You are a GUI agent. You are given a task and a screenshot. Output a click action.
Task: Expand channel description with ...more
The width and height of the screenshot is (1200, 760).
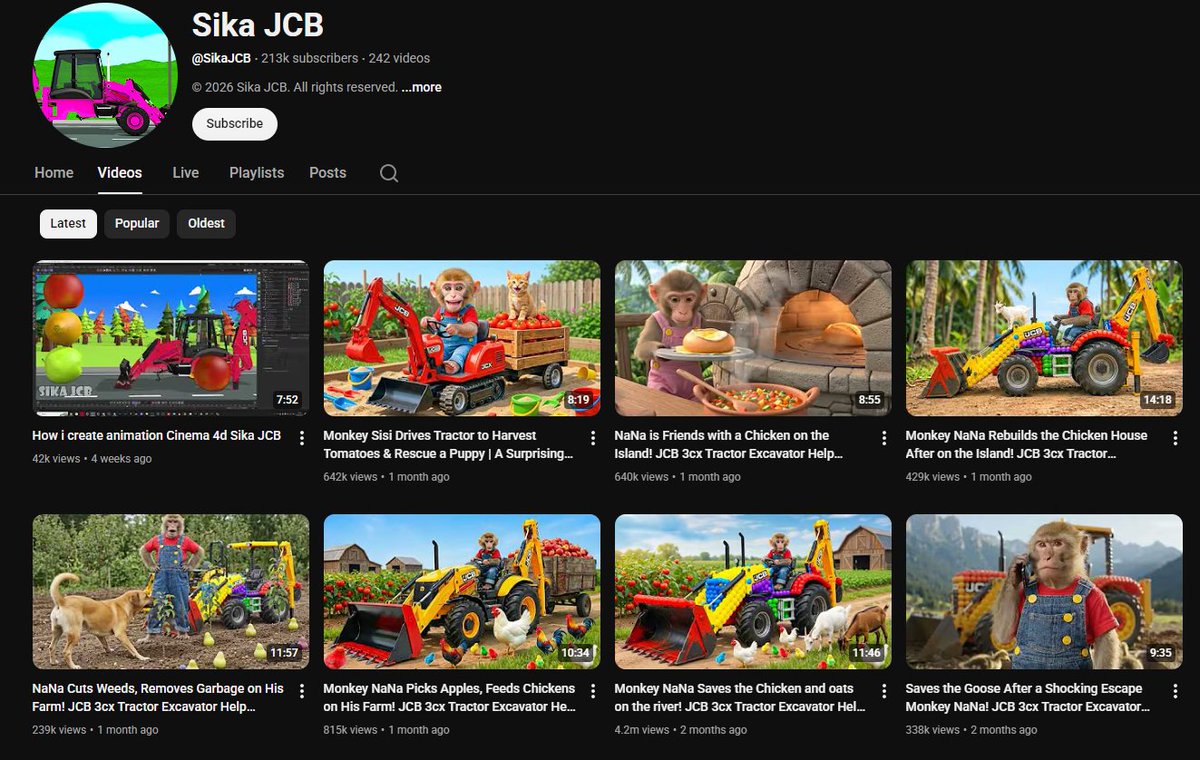click(421, 87)
